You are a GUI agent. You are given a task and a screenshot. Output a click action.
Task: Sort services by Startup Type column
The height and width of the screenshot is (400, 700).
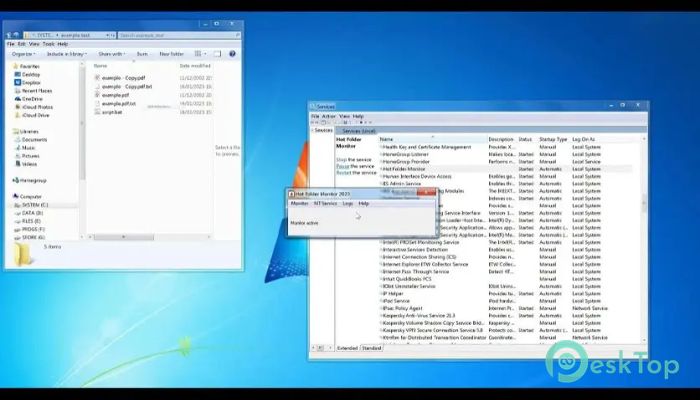click(554, 139)
